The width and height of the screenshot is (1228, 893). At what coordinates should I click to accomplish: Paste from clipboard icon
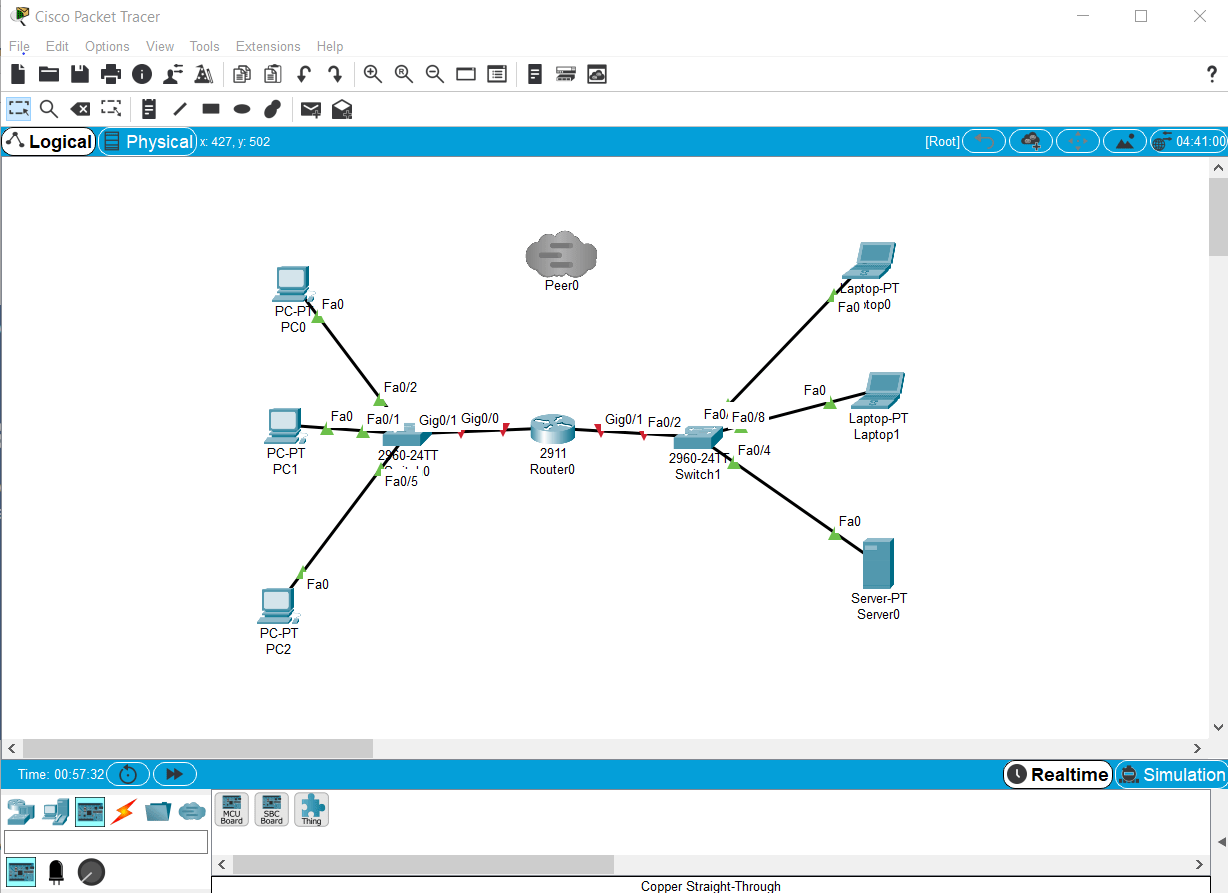(x=273, y=74)
